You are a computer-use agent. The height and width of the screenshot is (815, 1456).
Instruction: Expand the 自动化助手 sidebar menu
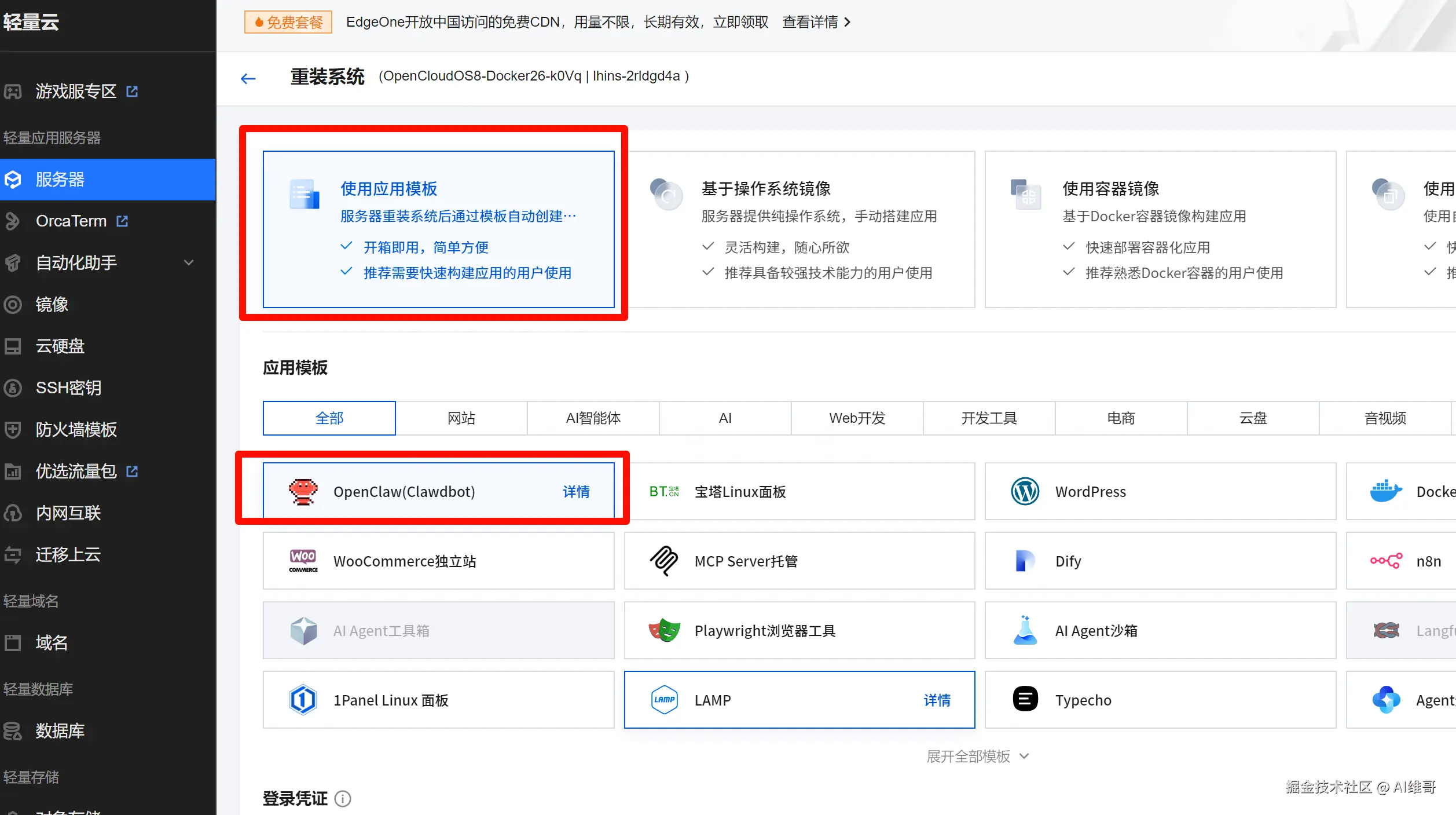click(188, 263)
